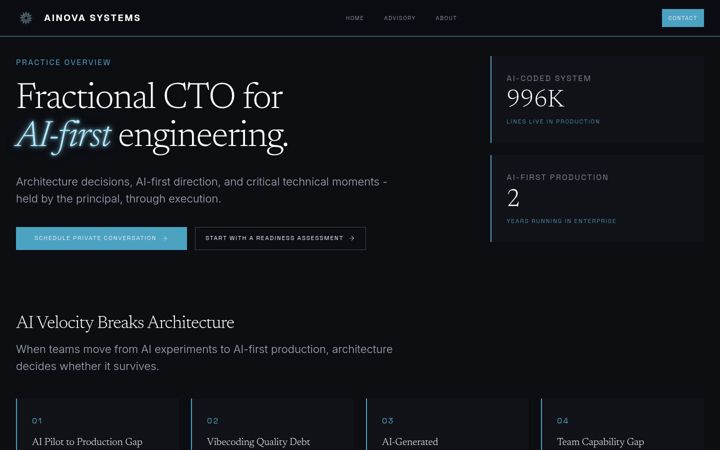The width and height of the screenshot is (720, 450).
Task: Open the Home nav item
Action: click(x=354, y=18)
